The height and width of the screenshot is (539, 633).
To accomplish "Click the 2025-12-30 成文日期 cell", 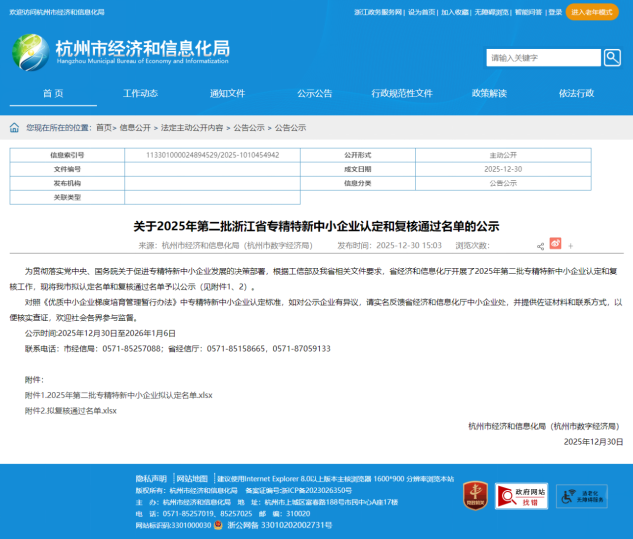I will point(503,169).
